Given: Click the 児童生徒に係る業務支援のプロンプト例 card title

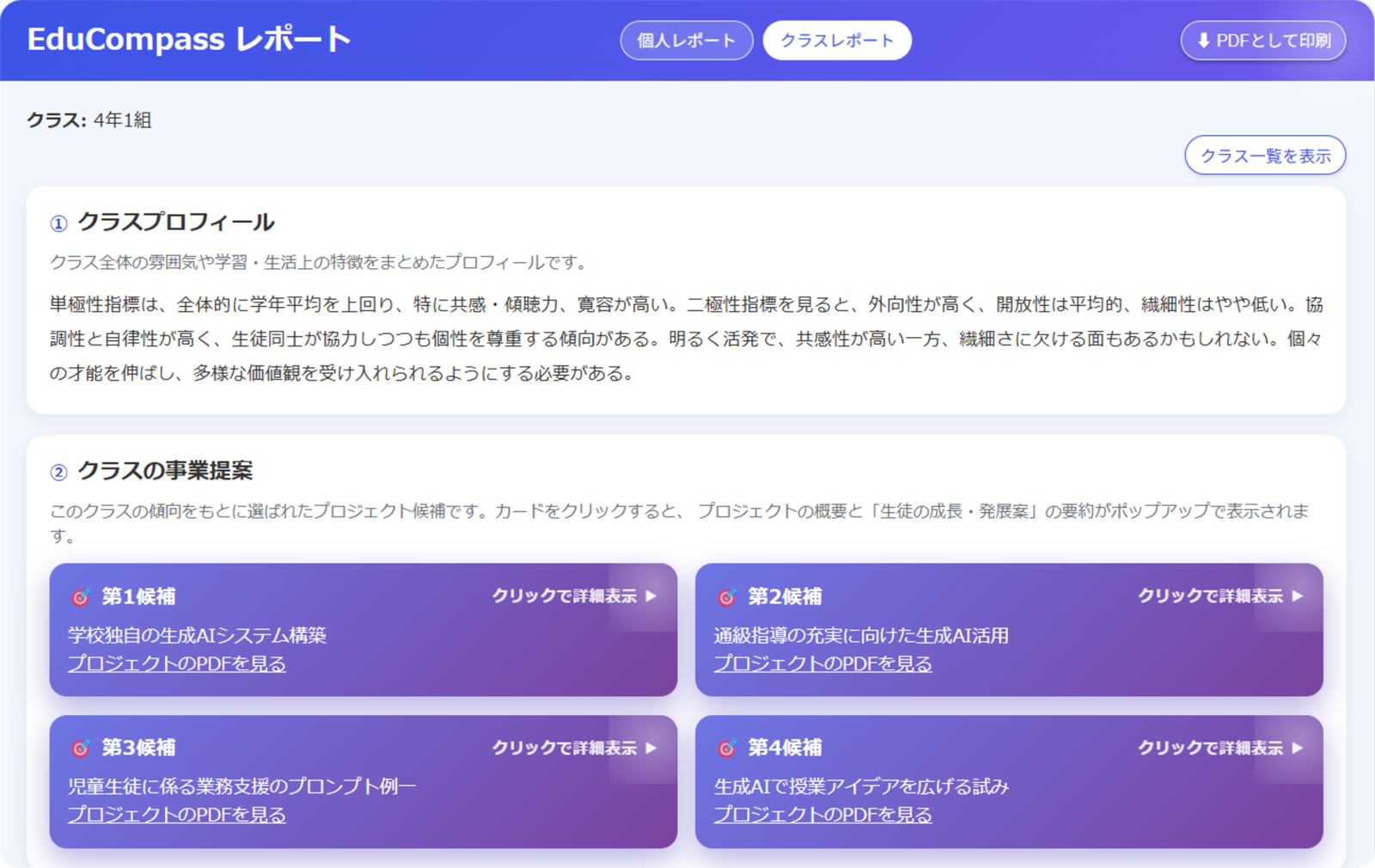Looking at the screenshot, I should (x=242, y=786).
